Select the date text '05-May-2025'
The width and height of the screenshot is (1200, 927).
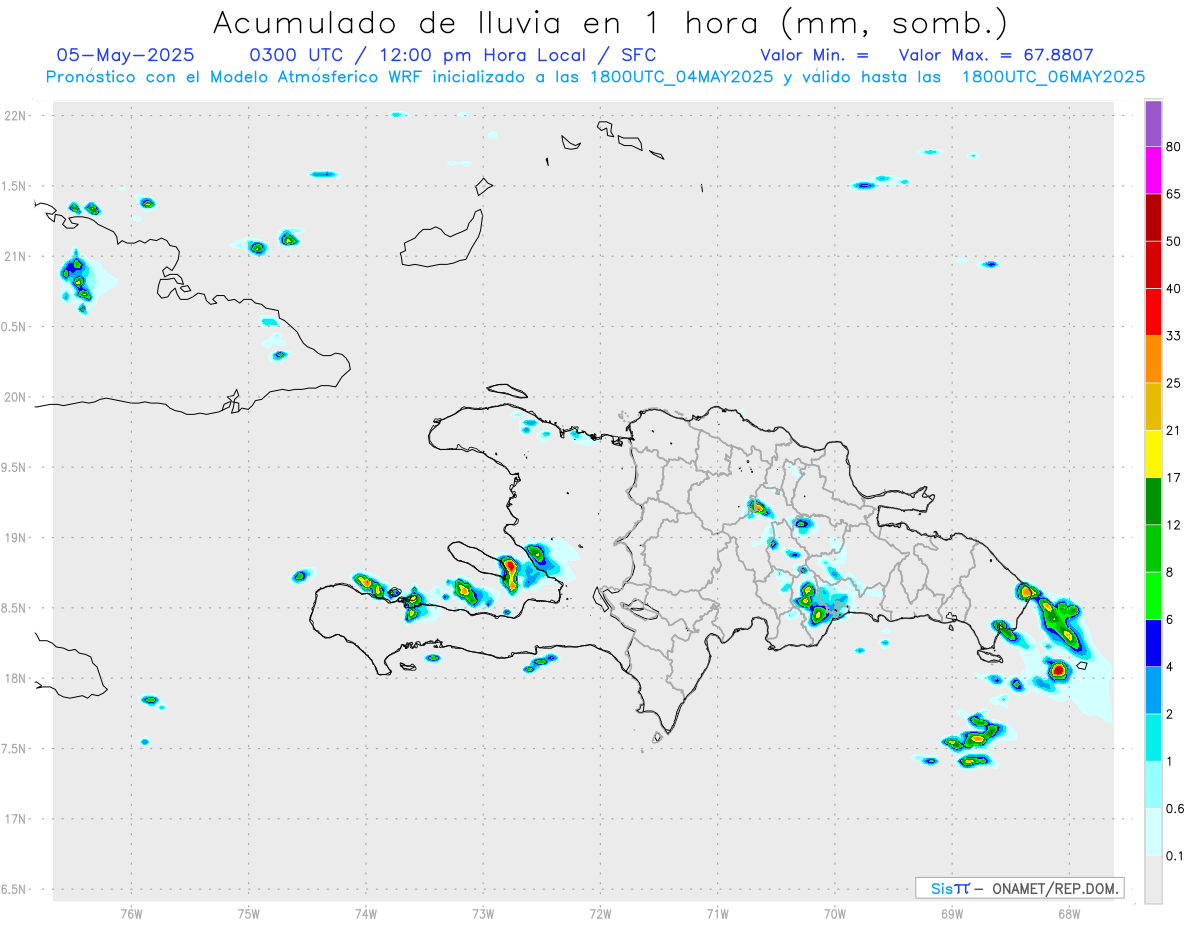pos(126,55)
